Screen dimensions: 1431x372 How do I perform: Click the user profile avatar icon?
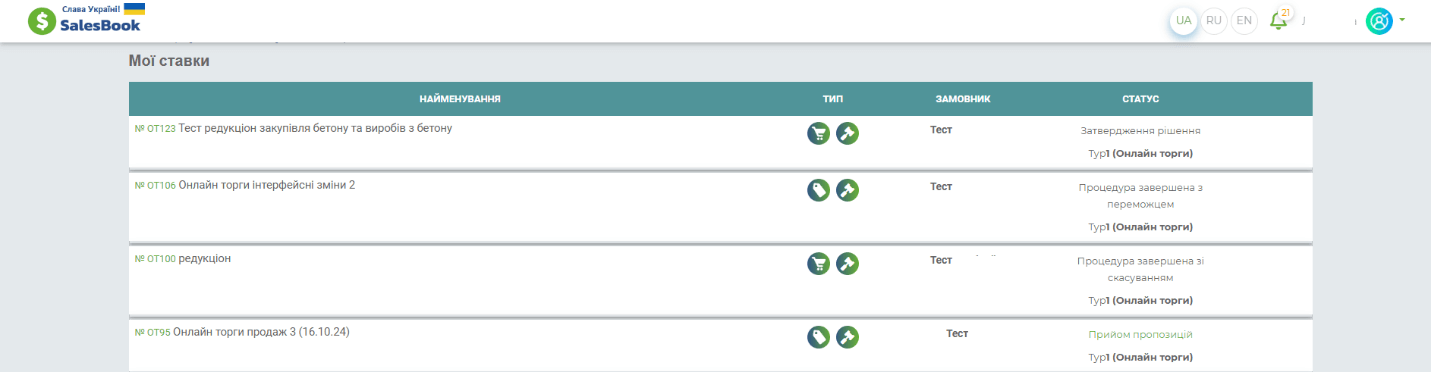(x=1379, y=21)
